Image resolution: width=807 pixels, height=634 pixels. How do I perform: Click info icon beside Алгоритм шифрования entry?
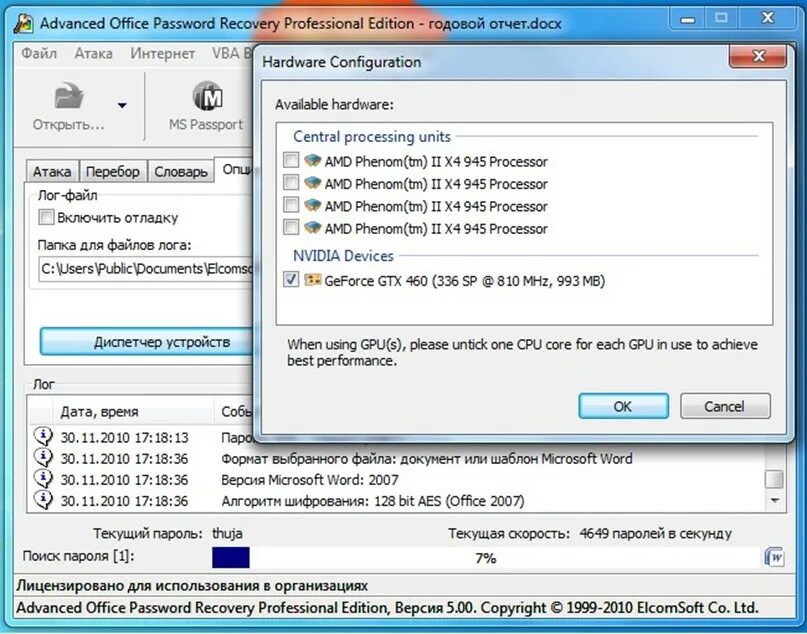43,500
